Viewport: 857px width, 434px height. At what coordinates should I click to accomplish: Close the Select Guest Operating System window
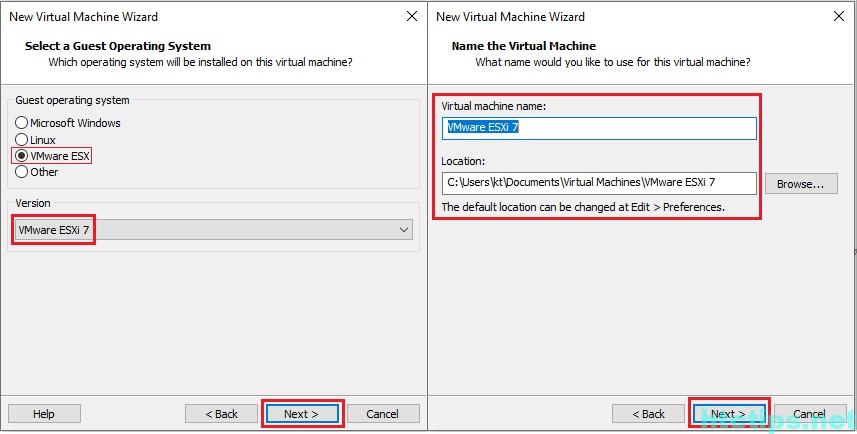[412, 16]
